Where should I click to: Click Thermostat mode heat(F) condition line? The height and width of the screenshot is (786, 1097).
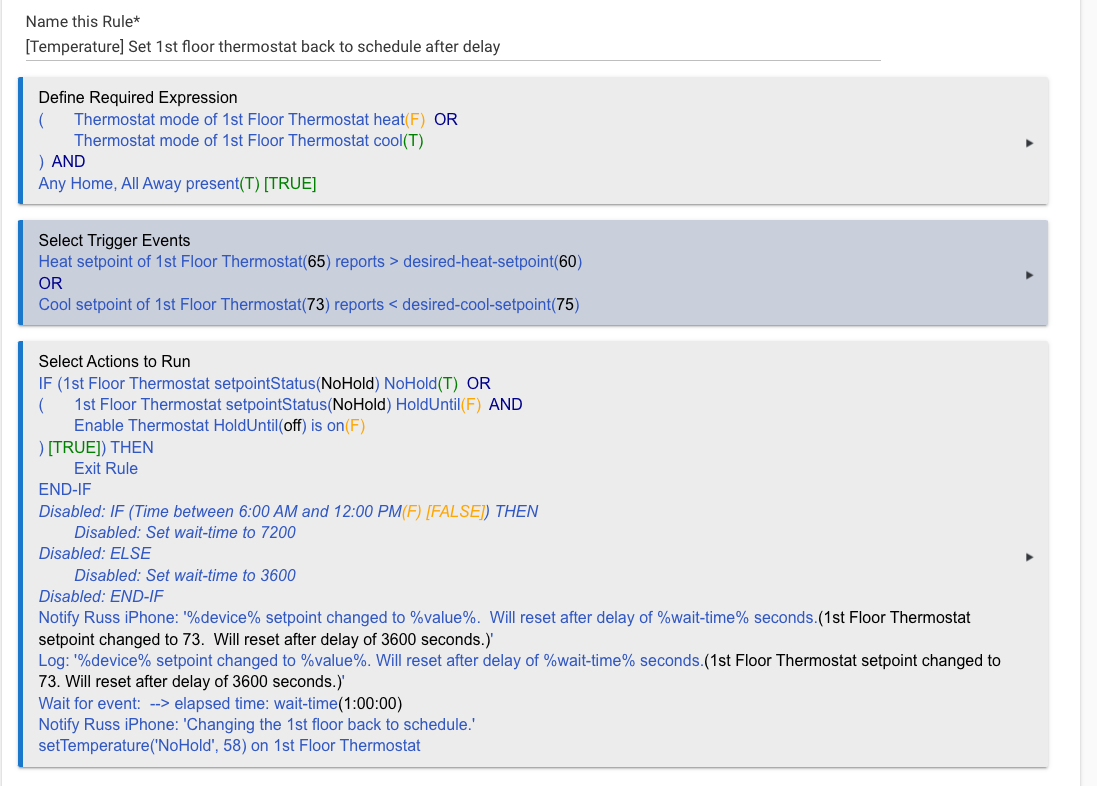[249, 119]
